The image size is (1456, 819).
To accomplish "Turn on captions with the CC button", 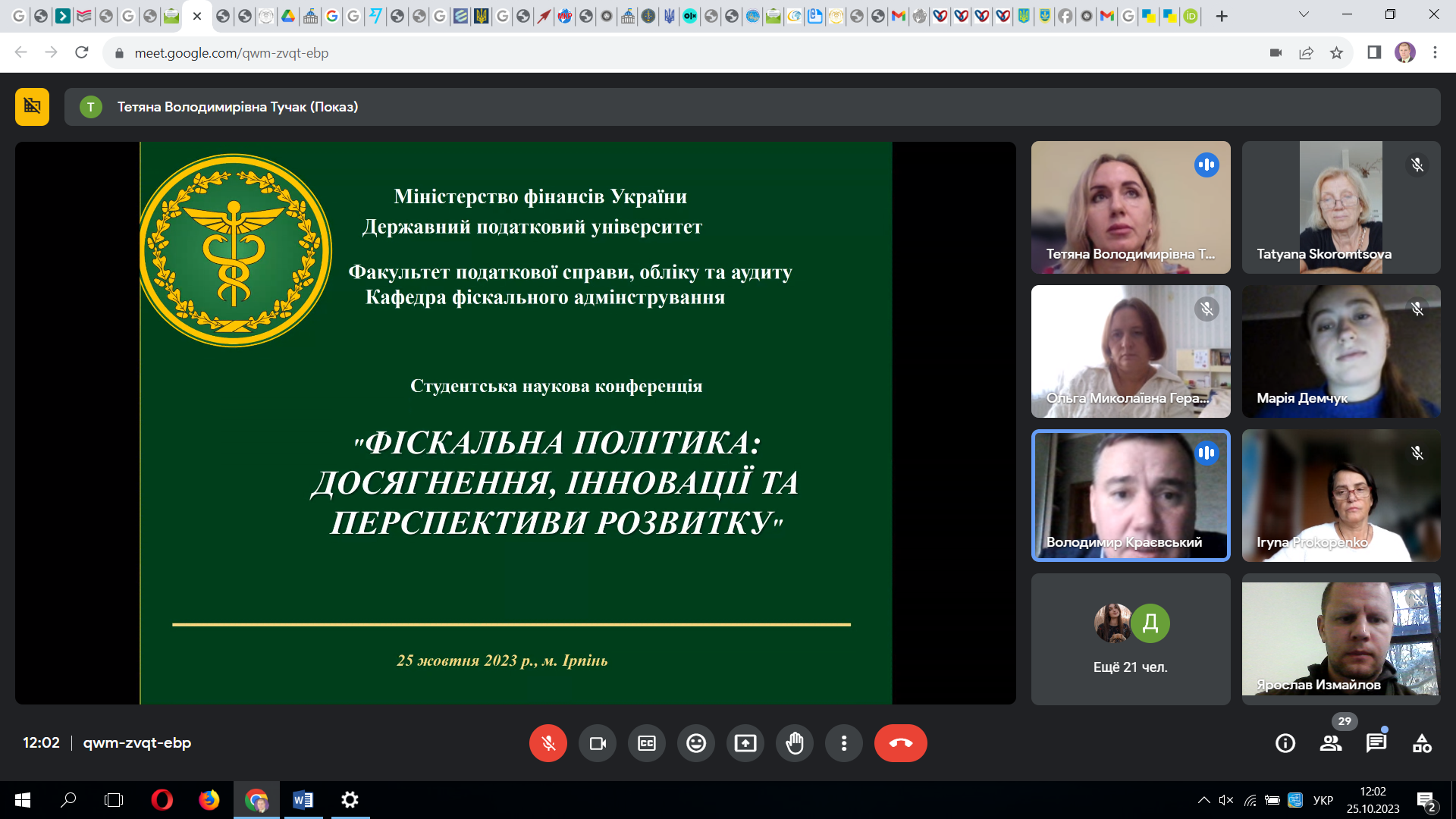I will click(647, 743).
